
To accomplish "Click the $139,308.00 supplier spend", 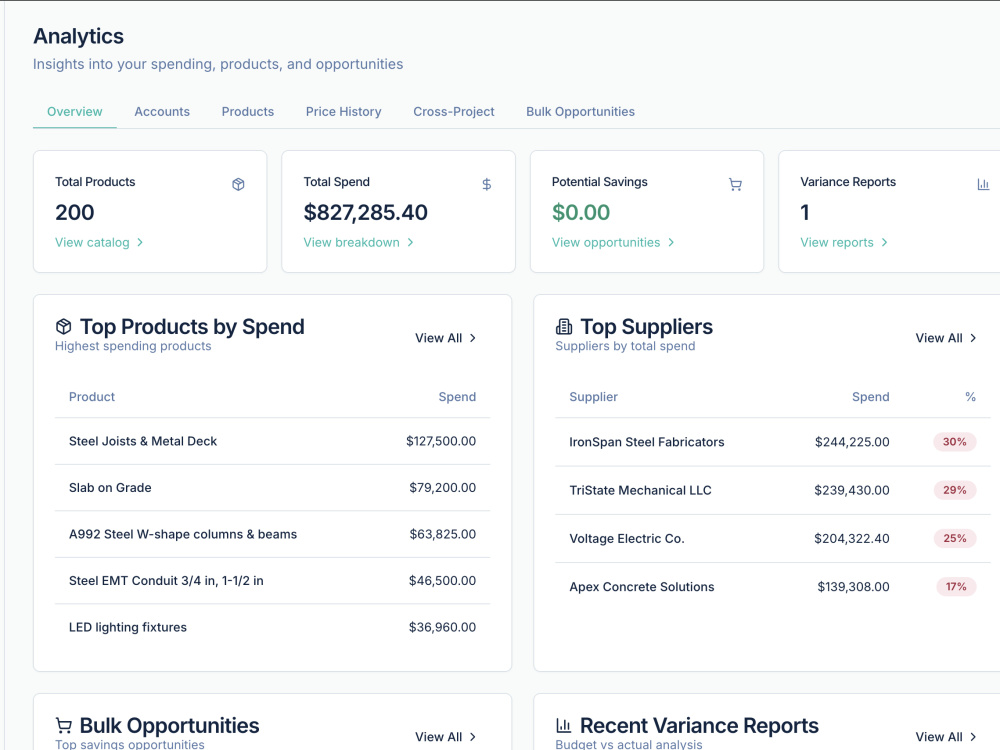I will (853, 587).
